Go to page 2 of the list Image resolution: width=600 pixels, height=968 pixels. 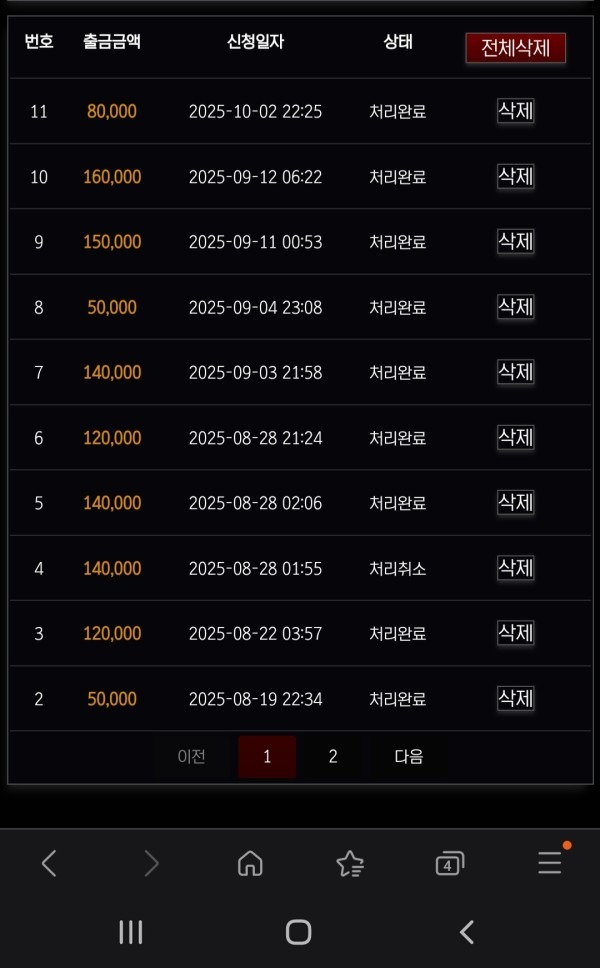(x=333, y=757)
